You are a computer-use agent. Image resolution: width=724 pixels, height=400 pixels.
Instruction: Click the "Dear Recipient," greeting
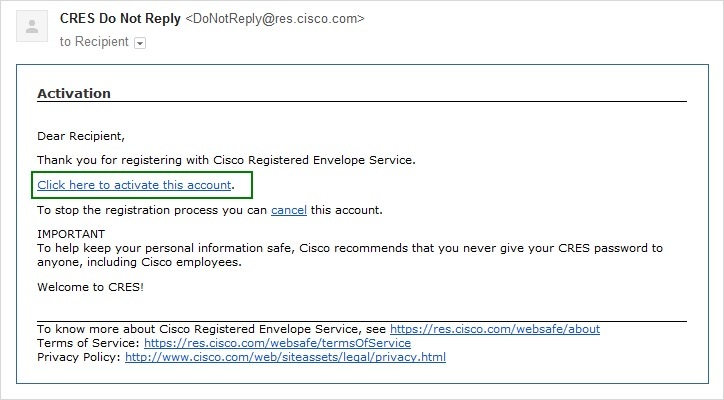tap(81, 135)
